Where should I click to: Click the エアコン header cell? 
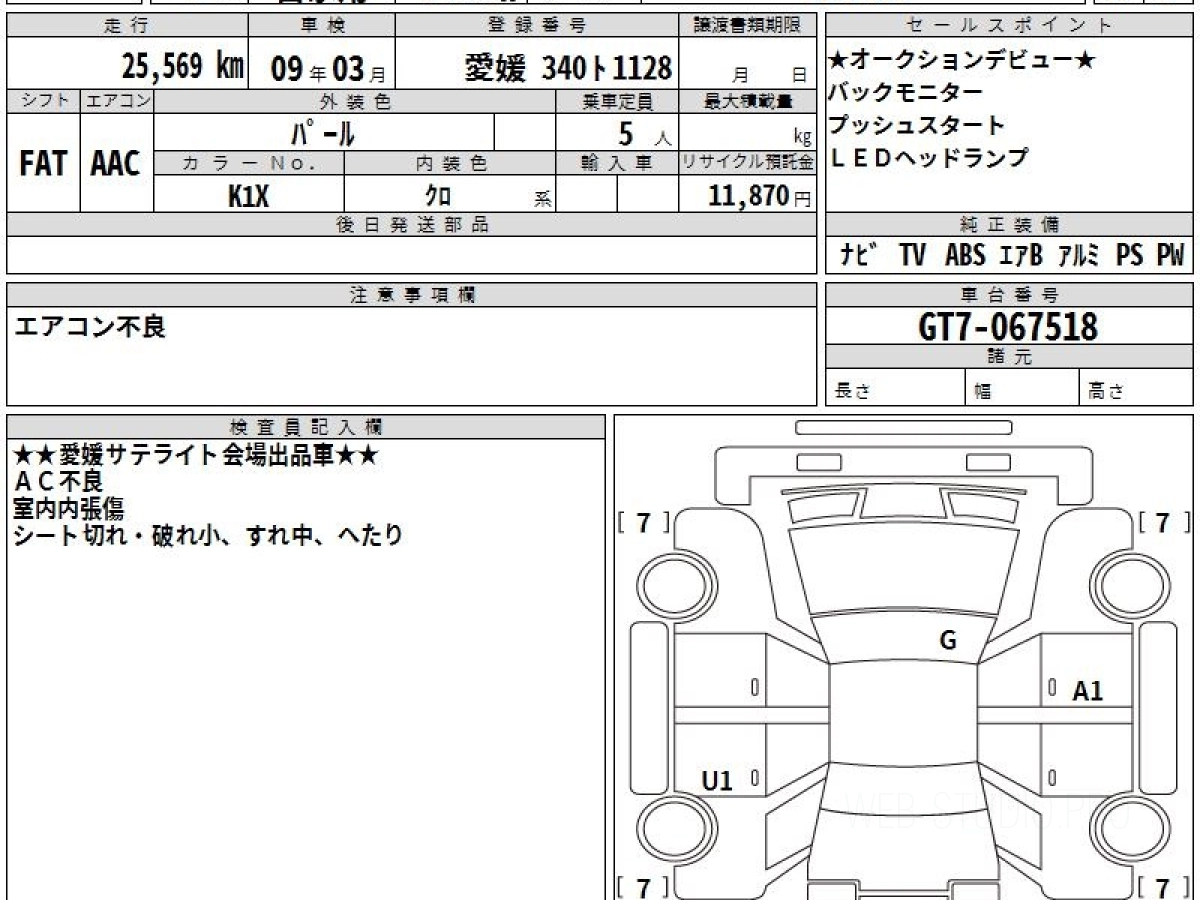coord(116,101)
